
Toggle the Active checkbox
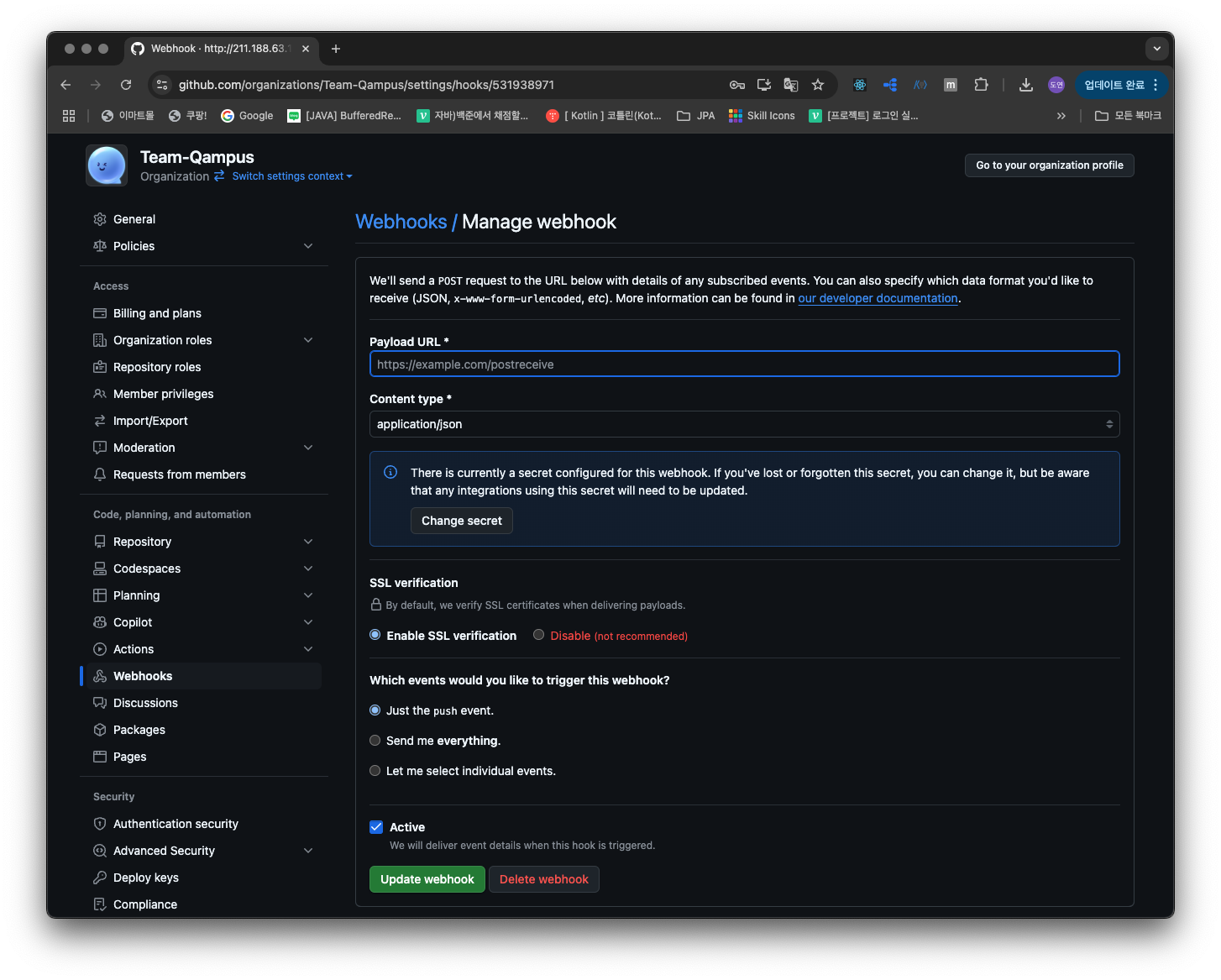(x=376, y=827)
